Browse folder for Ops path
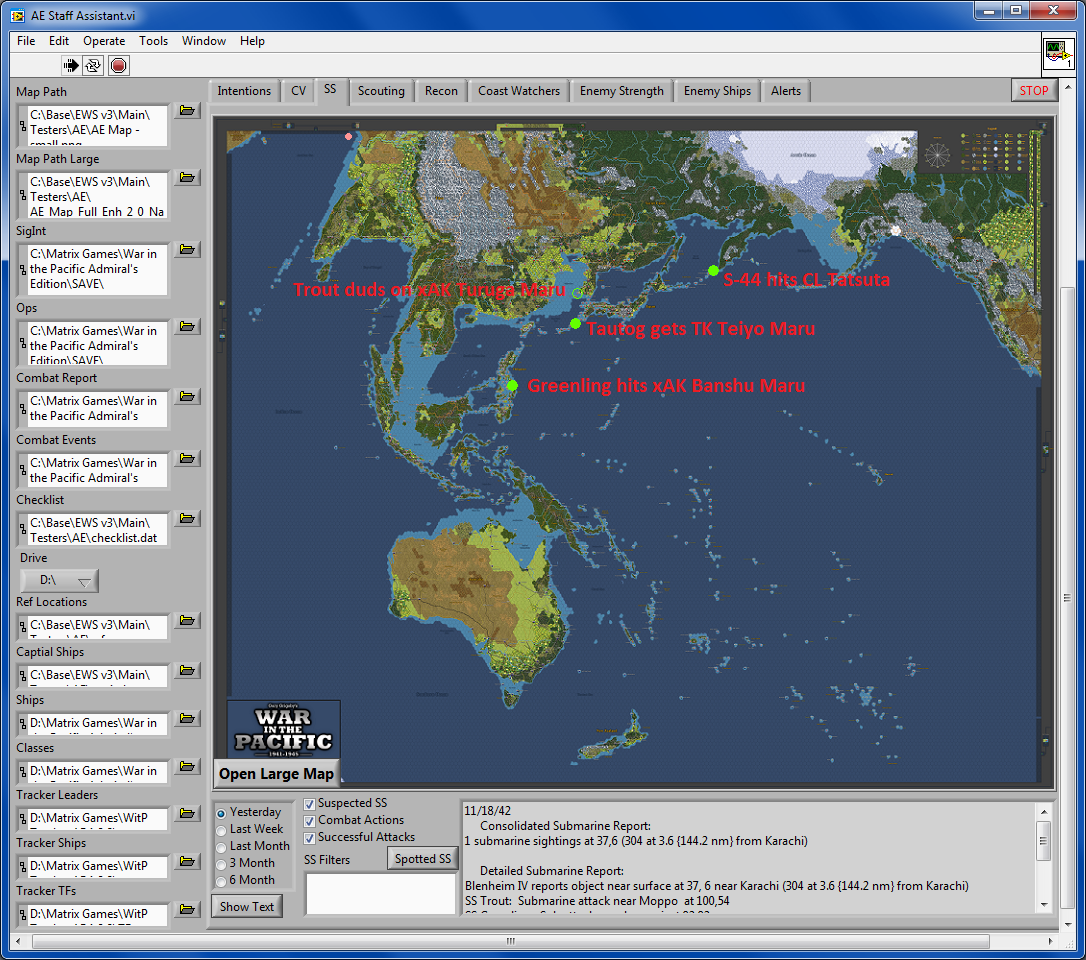The height and width of the screenshot is (960, 1086). [x=187, y=326]
